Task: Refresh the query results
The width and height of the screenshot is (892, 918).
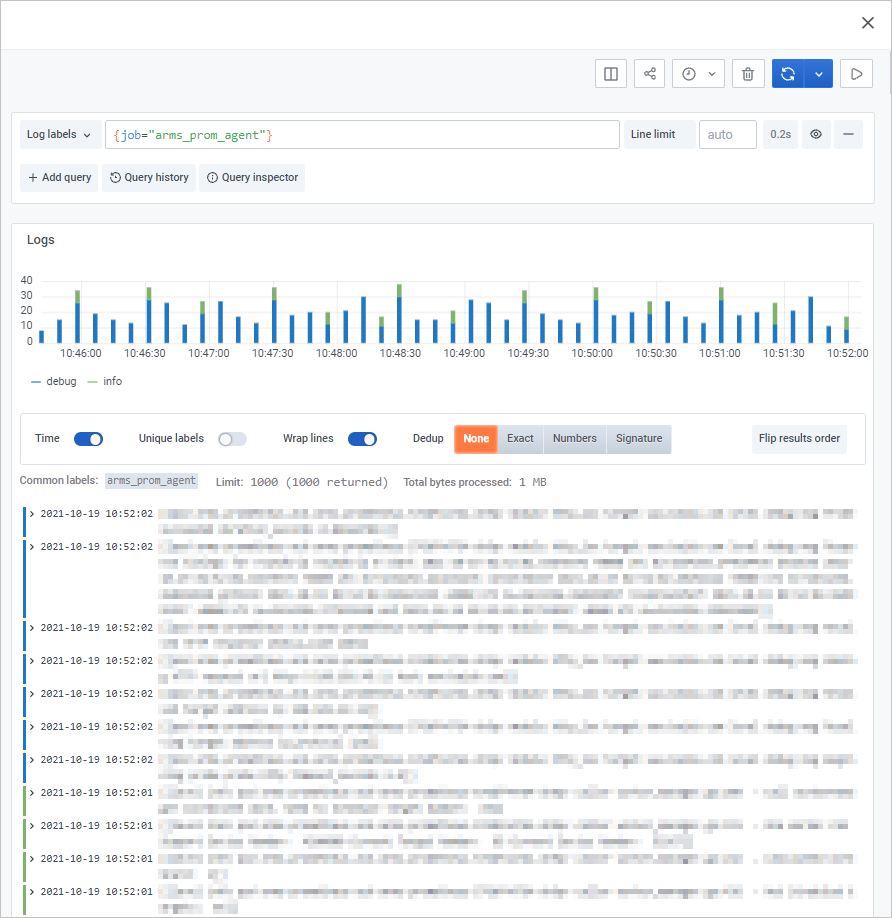Action: tap(789, 73)
